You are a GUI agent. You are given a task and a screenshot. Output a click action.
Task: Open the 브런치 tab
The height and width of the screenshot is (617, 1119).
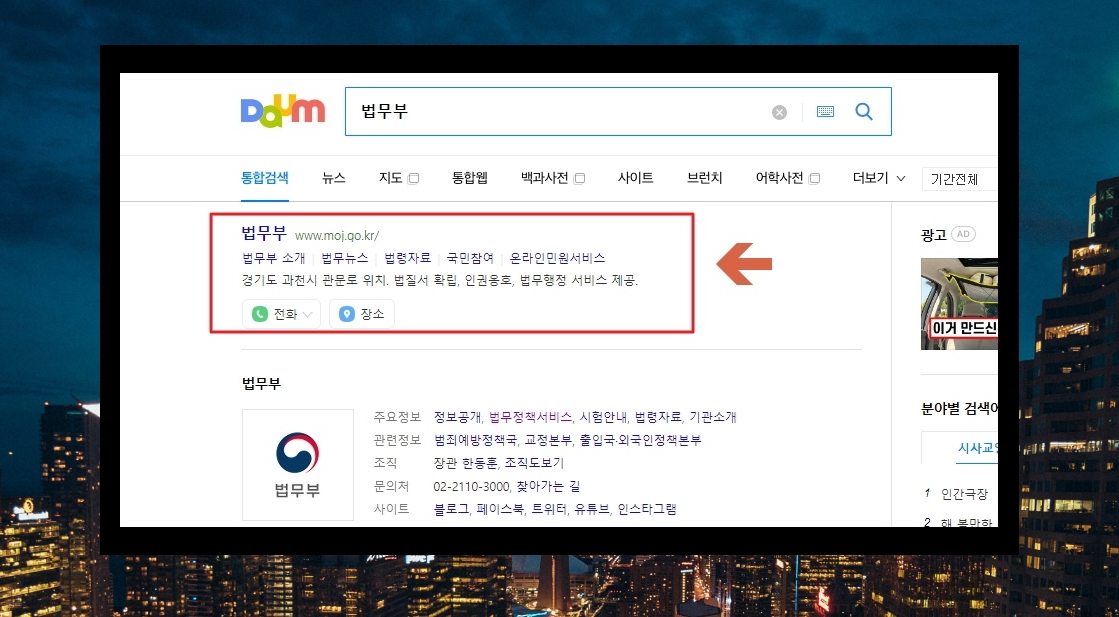[x=704, y=178]
